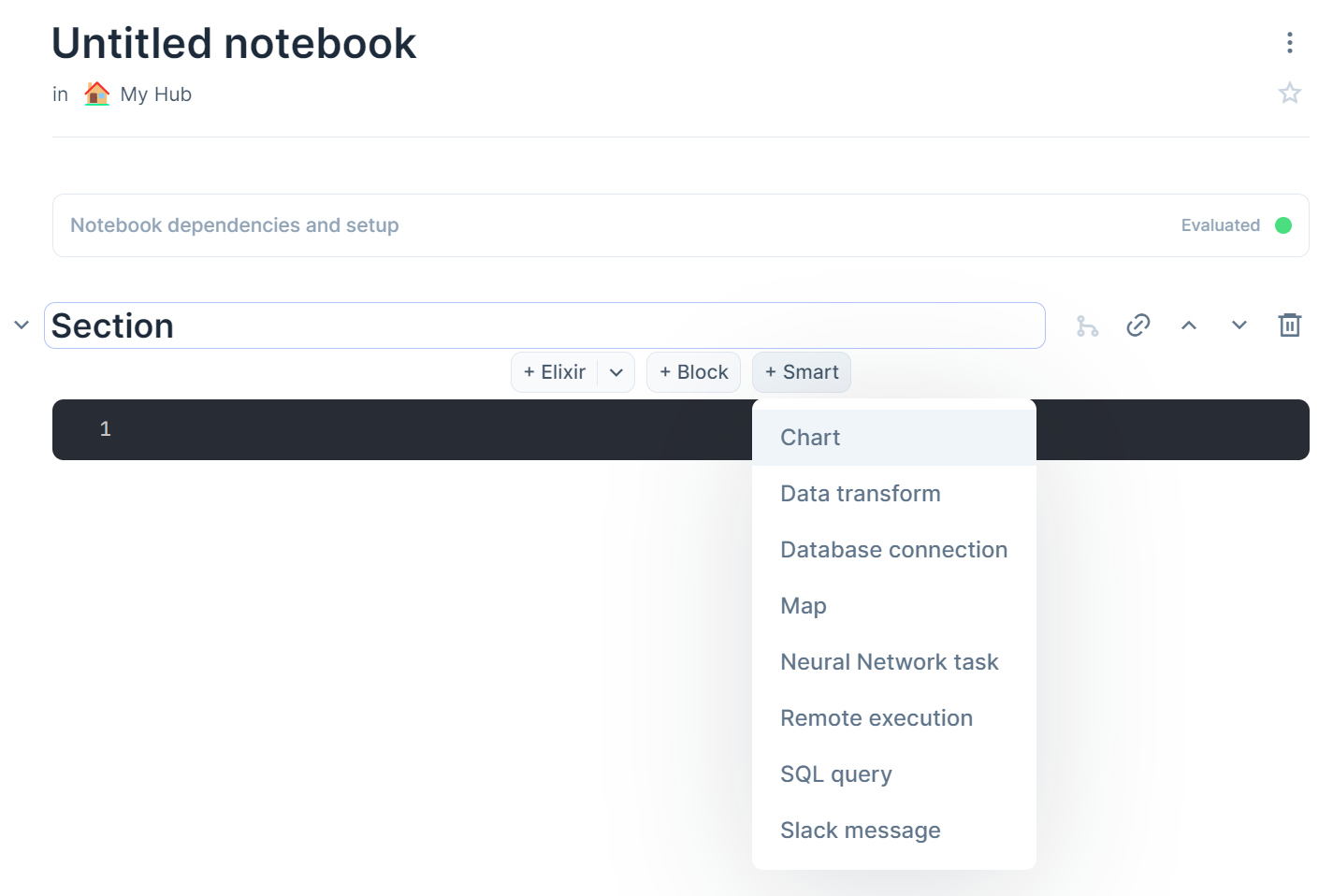Delete the section using the trash icon

coord(1289,325)
